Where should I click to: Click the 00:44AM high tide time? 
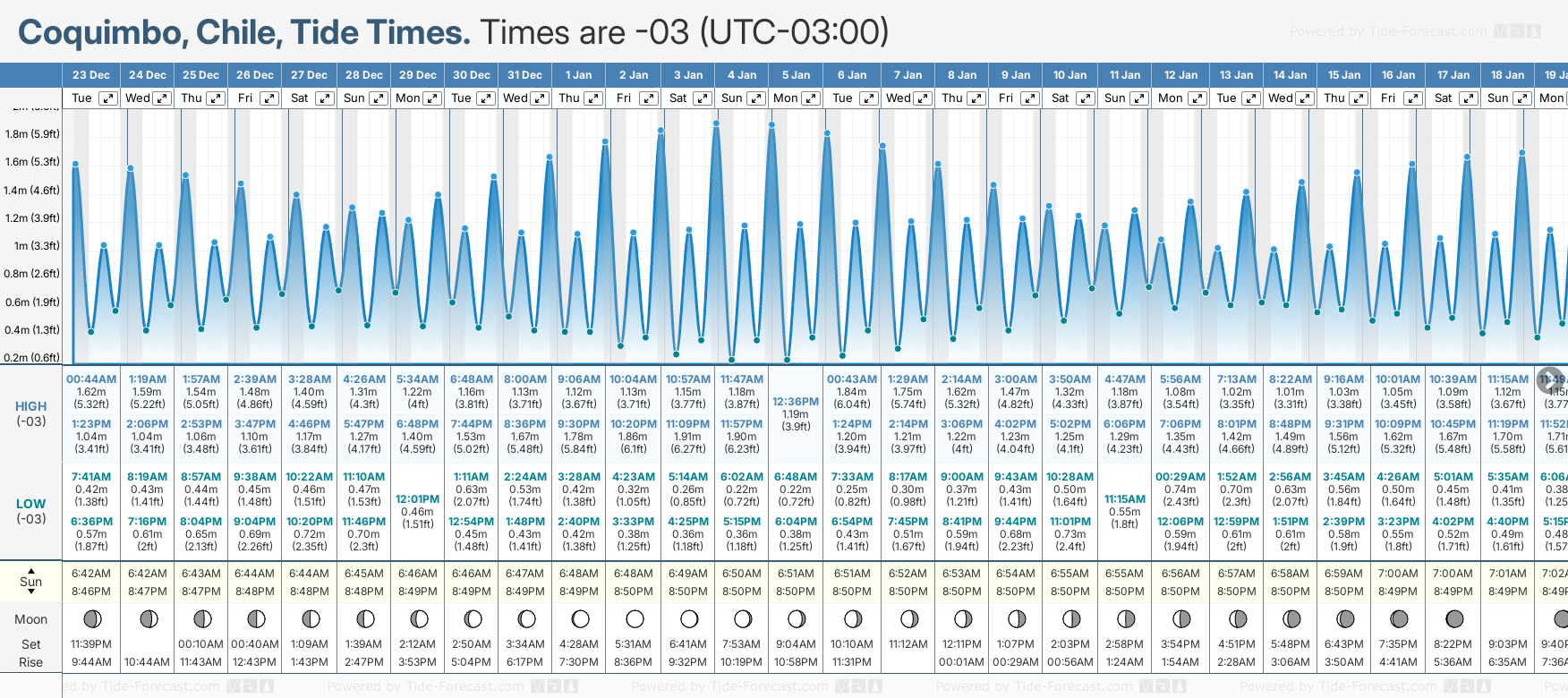click(x=91, y=379)
